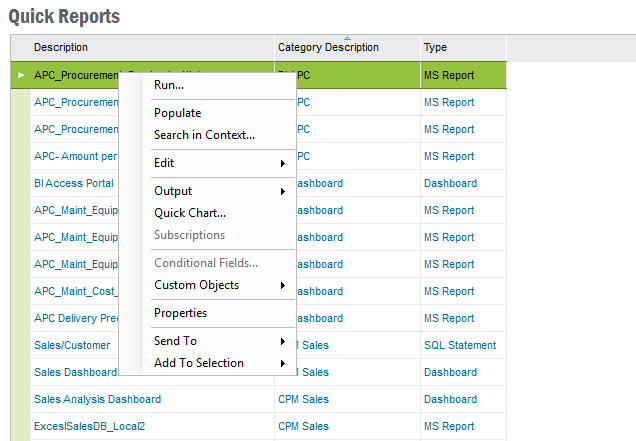Image resolution: width=636 pixels, height=441 pixels.
Task: Open the ExcelSalesDB_Local2 report
Action: point(89,426)
